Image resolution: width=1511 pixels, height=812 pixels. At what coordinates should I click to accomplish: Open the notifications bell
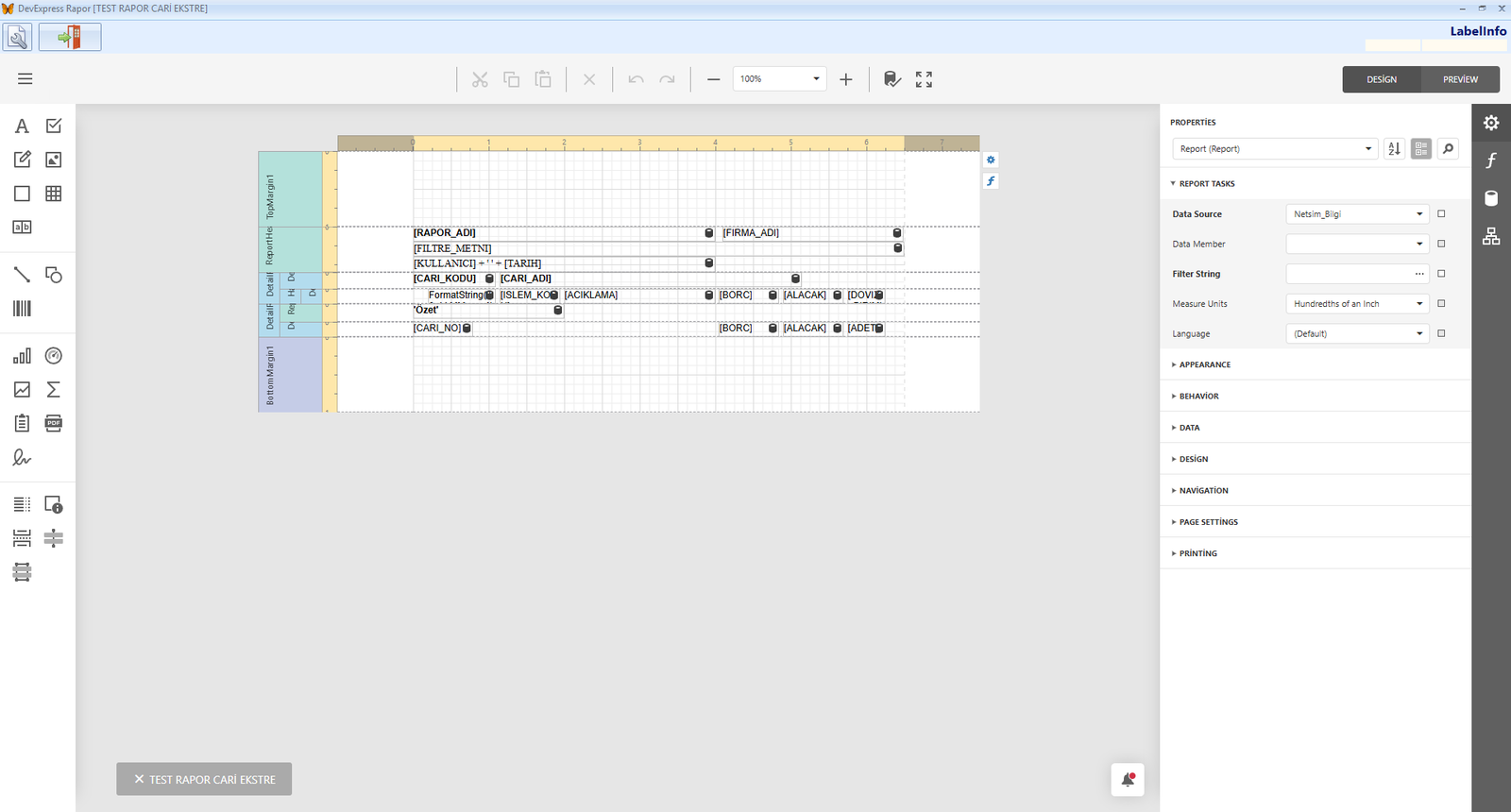point(1128,780)
